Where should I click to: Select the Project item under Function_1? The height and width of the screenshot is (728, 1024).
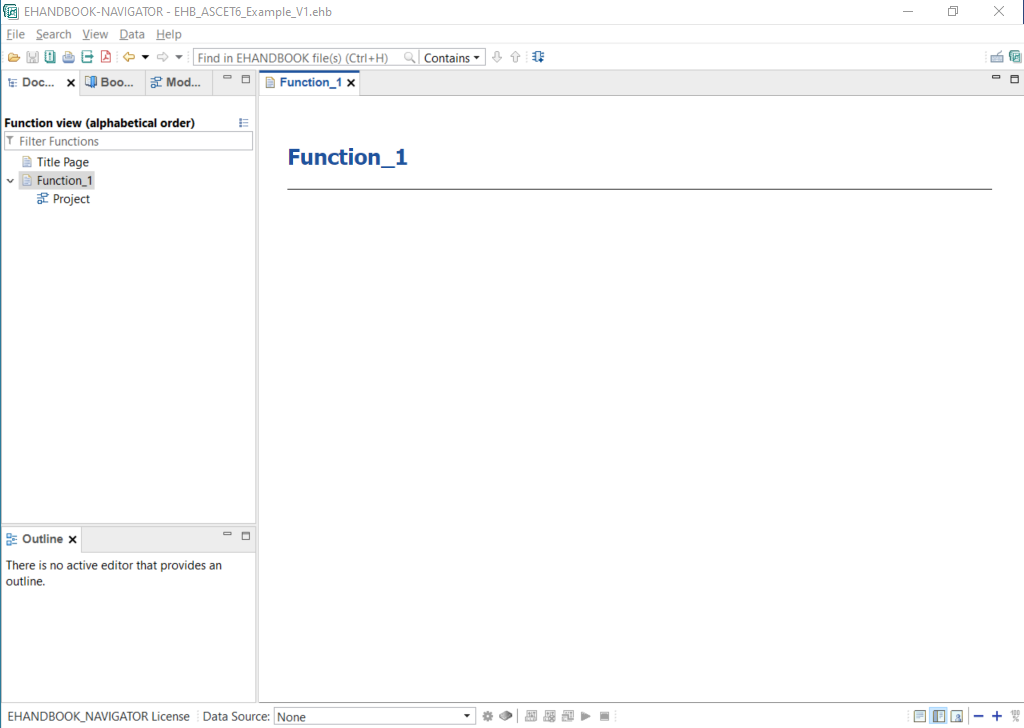tap(71, 199)
